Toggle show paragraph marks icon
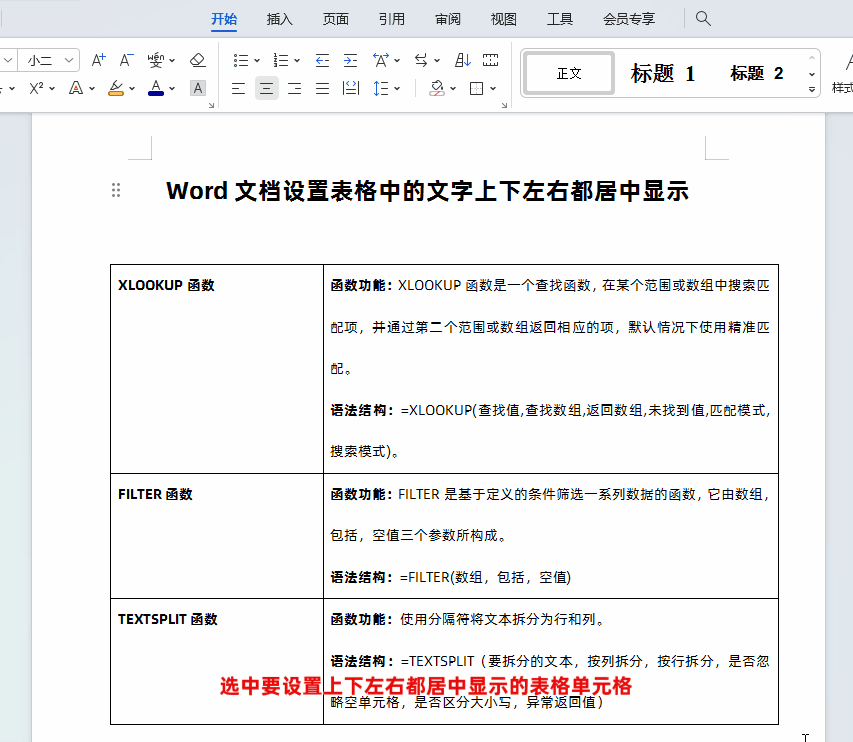Screen dimensions: 853x742 click(x=490, y=60)
